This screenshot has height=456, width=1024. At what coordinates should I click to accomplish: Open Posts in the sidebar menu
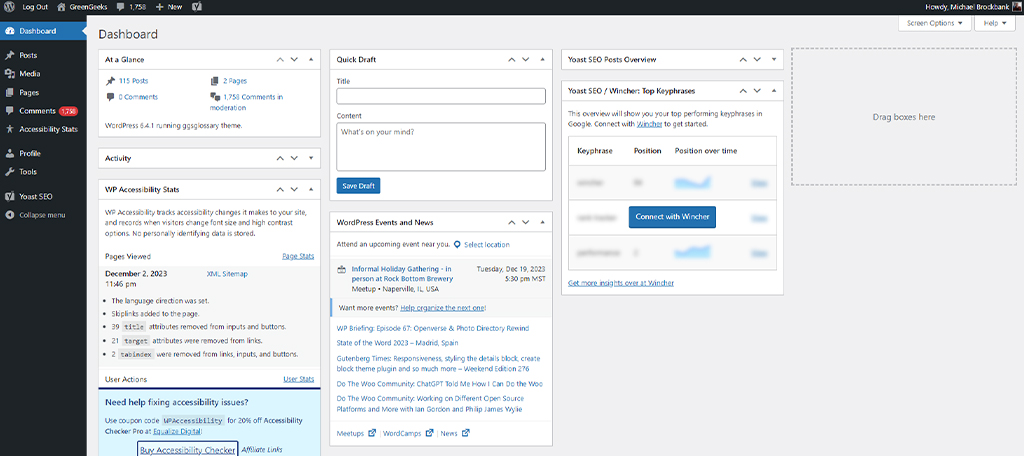pyautogui.click(x=43, y=56)
